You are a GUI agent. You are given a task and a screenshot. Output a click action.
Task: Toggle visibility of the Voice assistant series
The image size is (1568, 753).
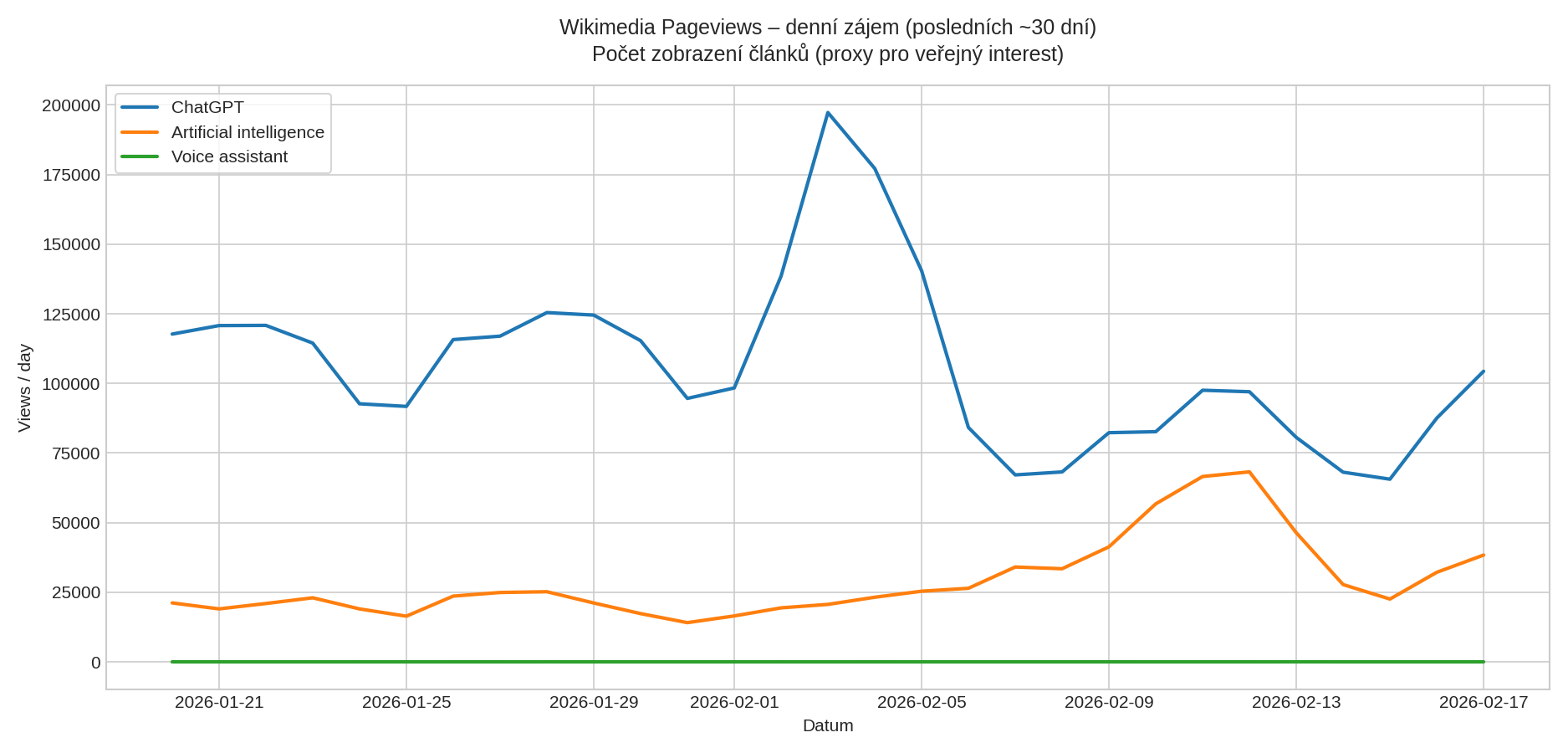coord(228,156)
